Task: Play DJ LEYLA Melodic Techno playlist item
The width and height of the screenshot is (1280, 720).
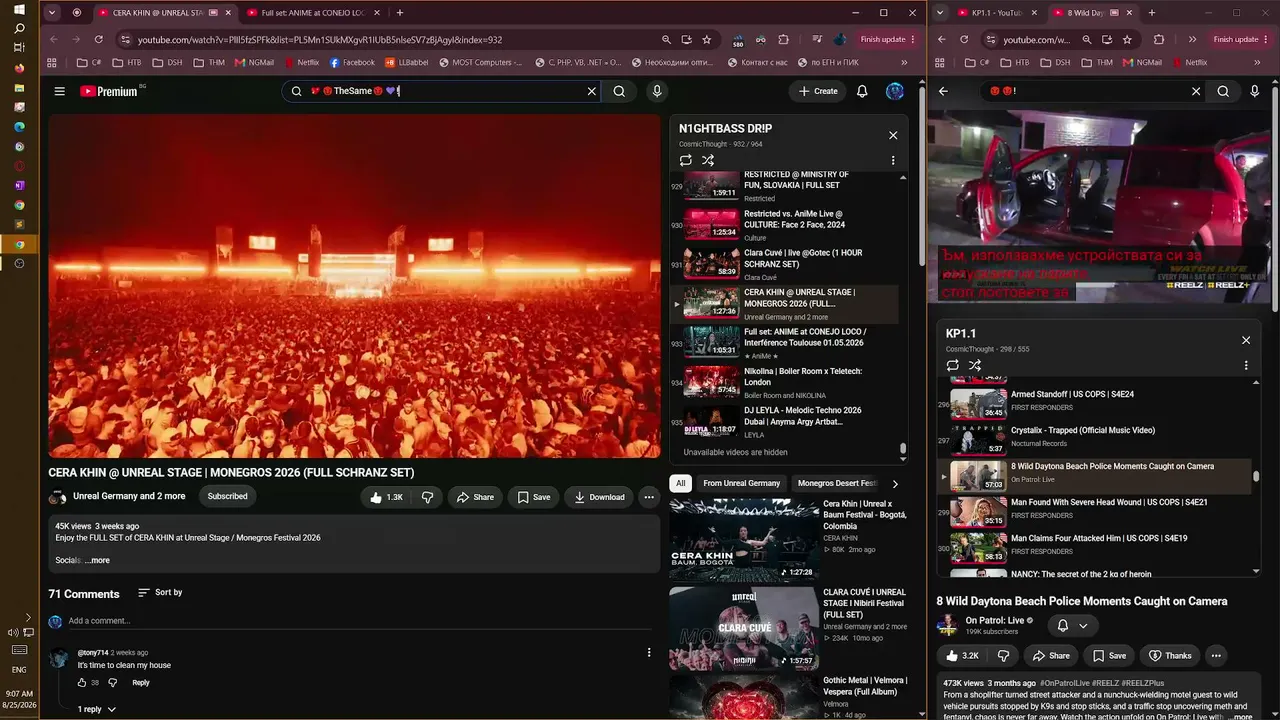Action: point(790,422)
